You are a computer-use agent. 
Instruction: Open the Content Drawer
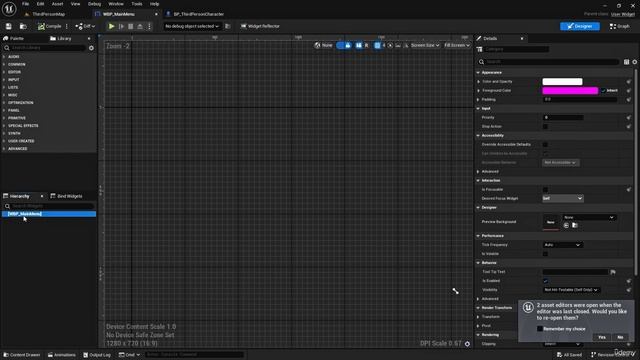point(21,355)
